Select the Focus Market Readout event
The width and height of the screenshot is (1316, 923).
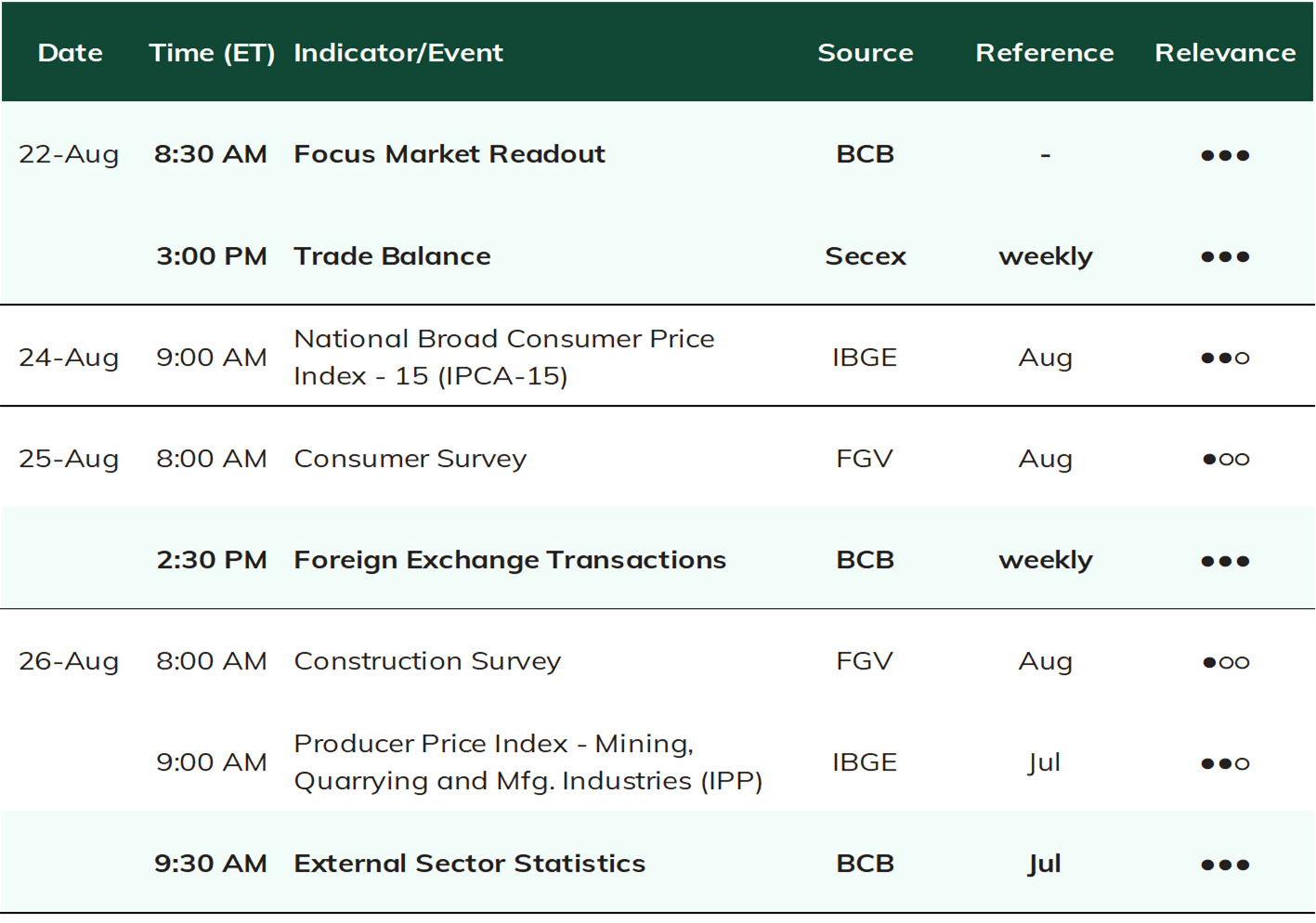tap(450, 154)
